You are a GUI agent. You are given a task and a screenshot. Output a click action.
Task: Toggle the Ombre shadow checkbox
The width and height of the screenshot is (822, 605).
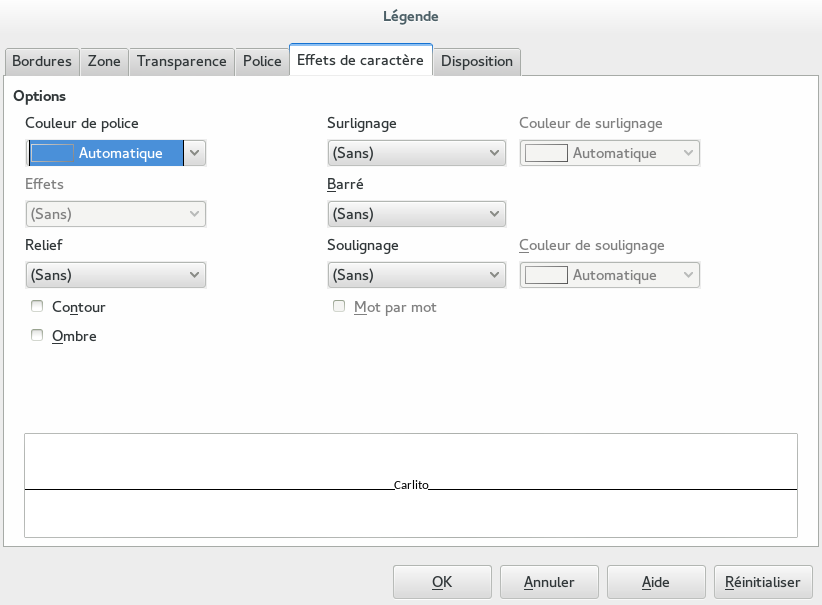click(37, 336)
